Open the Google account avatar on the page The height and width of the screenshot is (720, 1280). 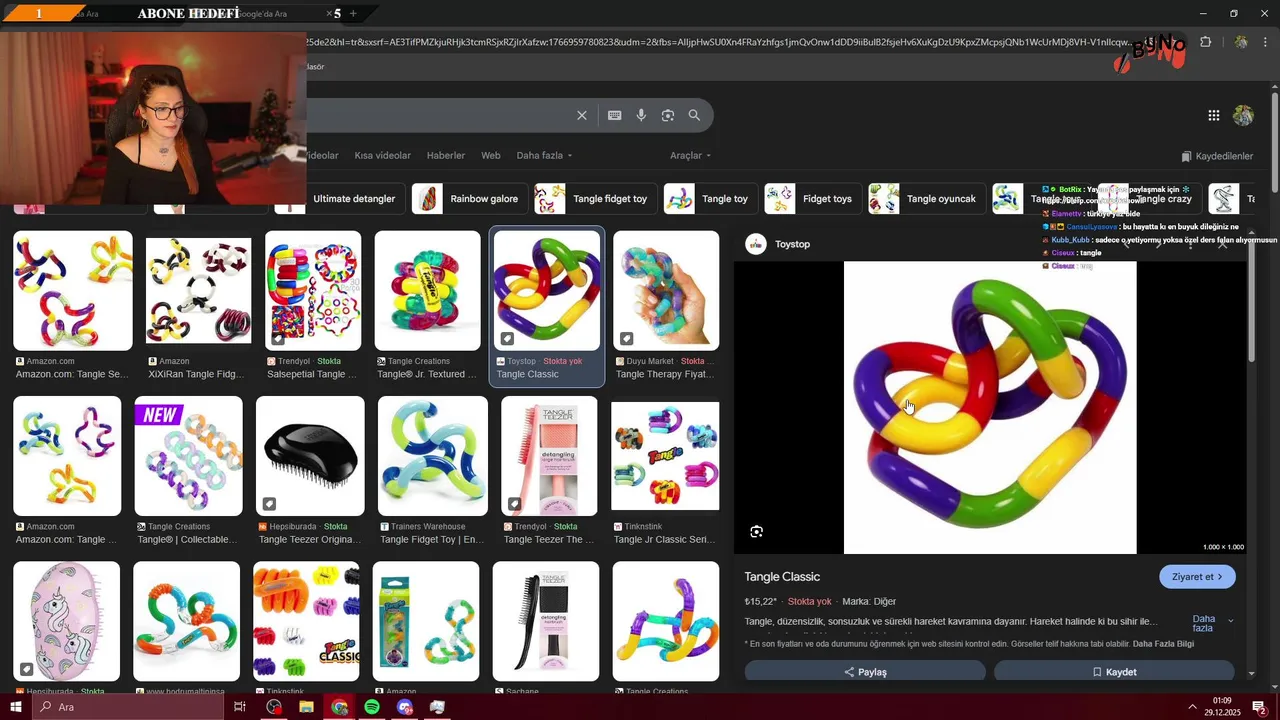pyautogui.click(x=1243, y=116)
